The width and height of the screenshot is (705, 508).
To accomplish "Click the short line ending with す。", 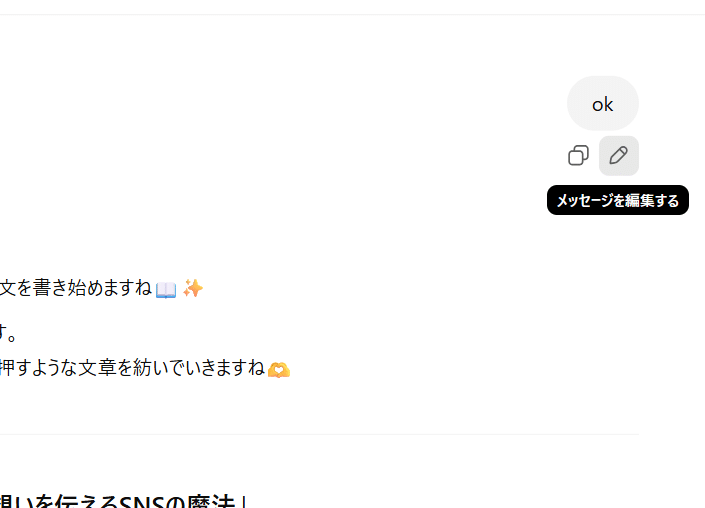I will click(8, 333).
